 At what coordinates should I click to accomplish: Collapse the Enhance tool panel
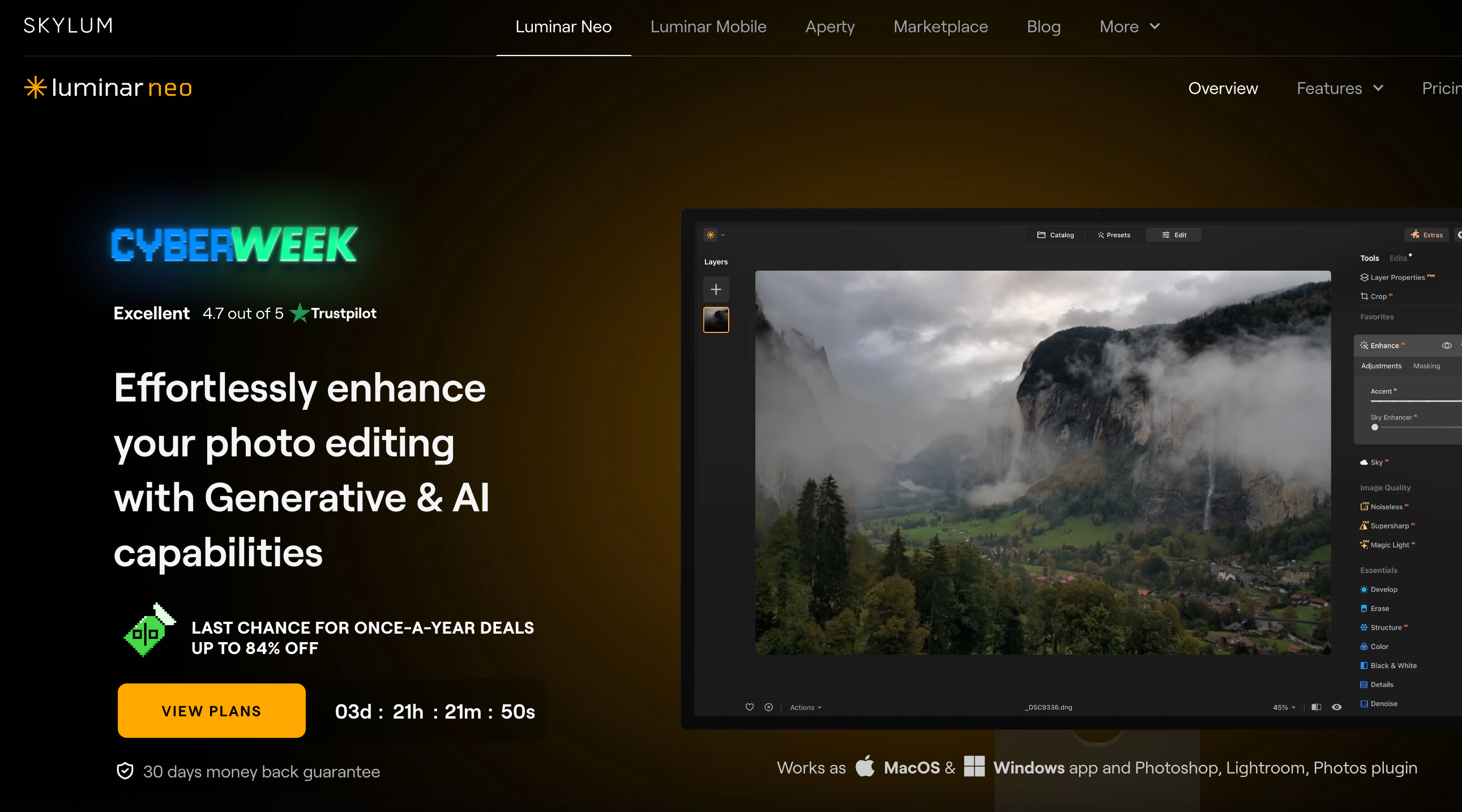1460,345
